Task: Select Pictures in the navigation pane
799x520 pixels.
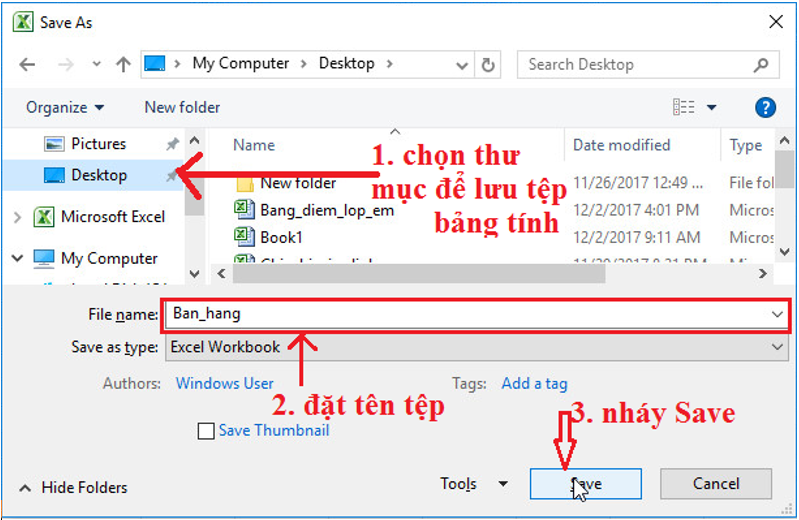Action: pyautogui.click(x=98, y=144)
